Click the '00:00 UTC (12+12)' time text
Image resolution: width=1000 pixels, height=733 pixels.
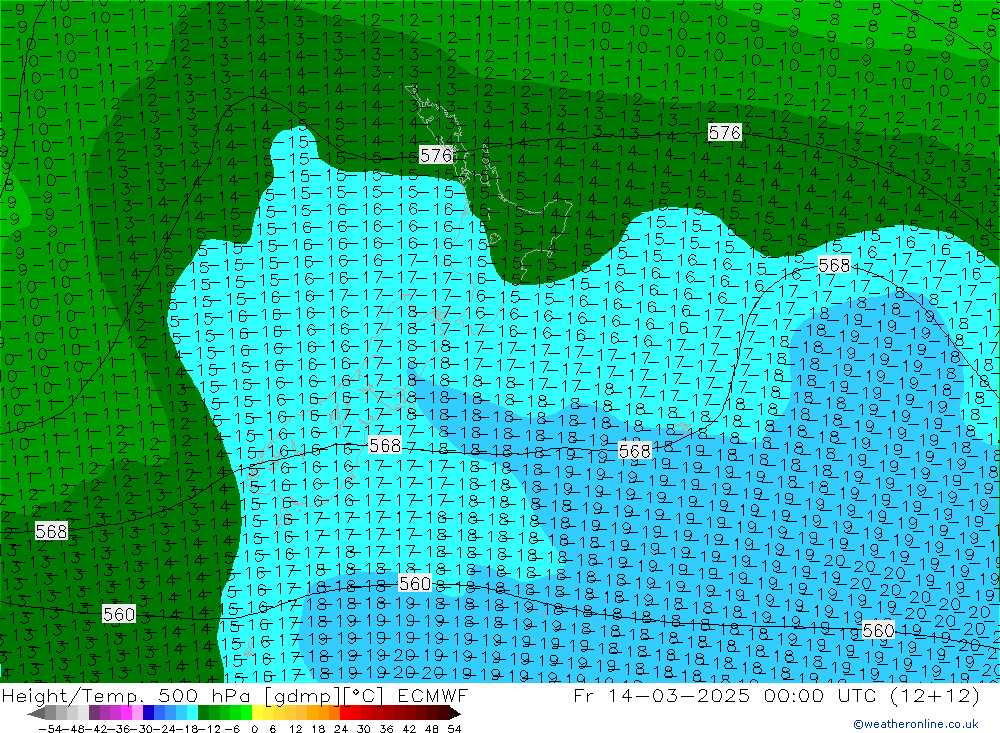(x=872, y=695)
